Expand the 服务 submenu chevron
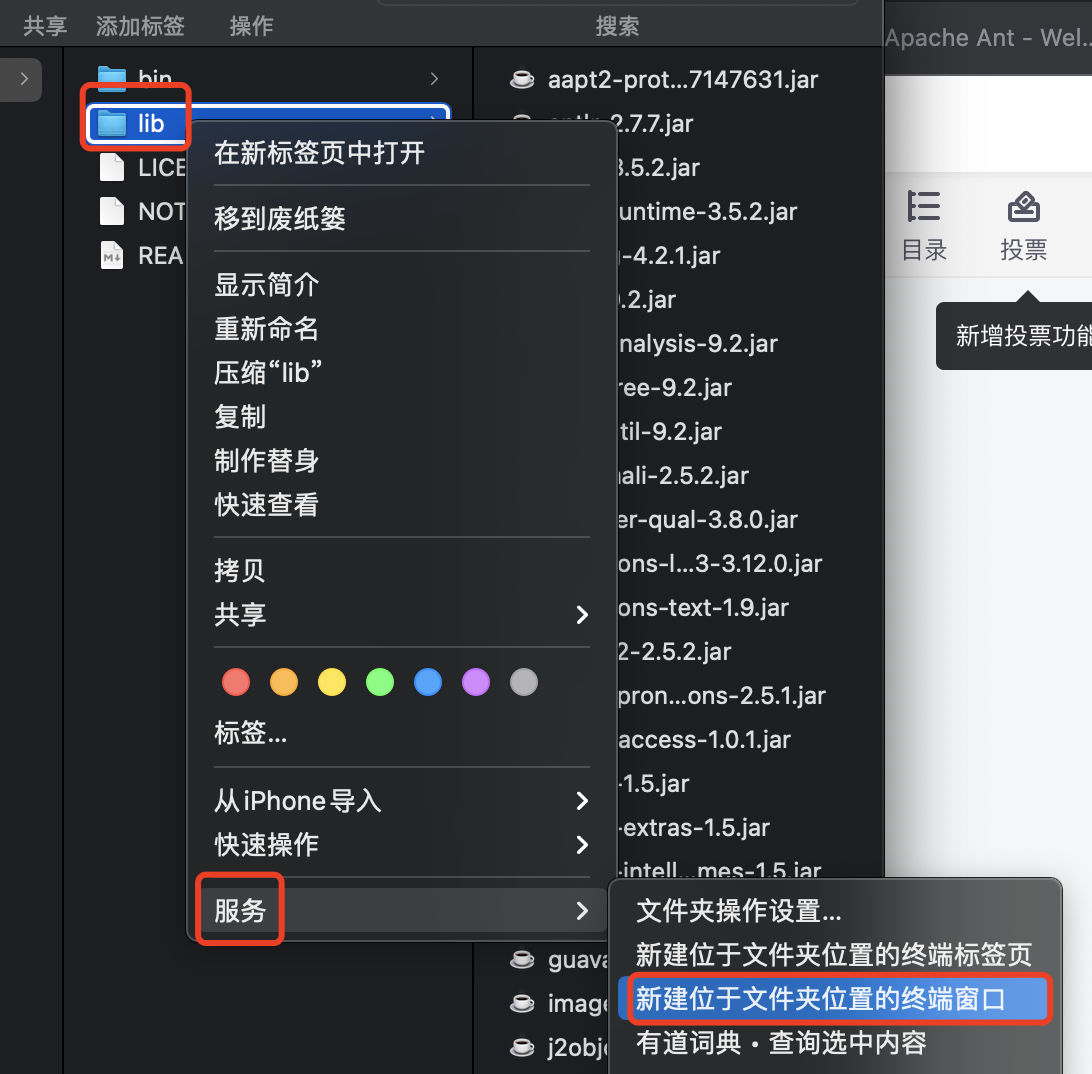Image resolution: width=1092 pixels, height=1074 pixels. click(582, 910)
